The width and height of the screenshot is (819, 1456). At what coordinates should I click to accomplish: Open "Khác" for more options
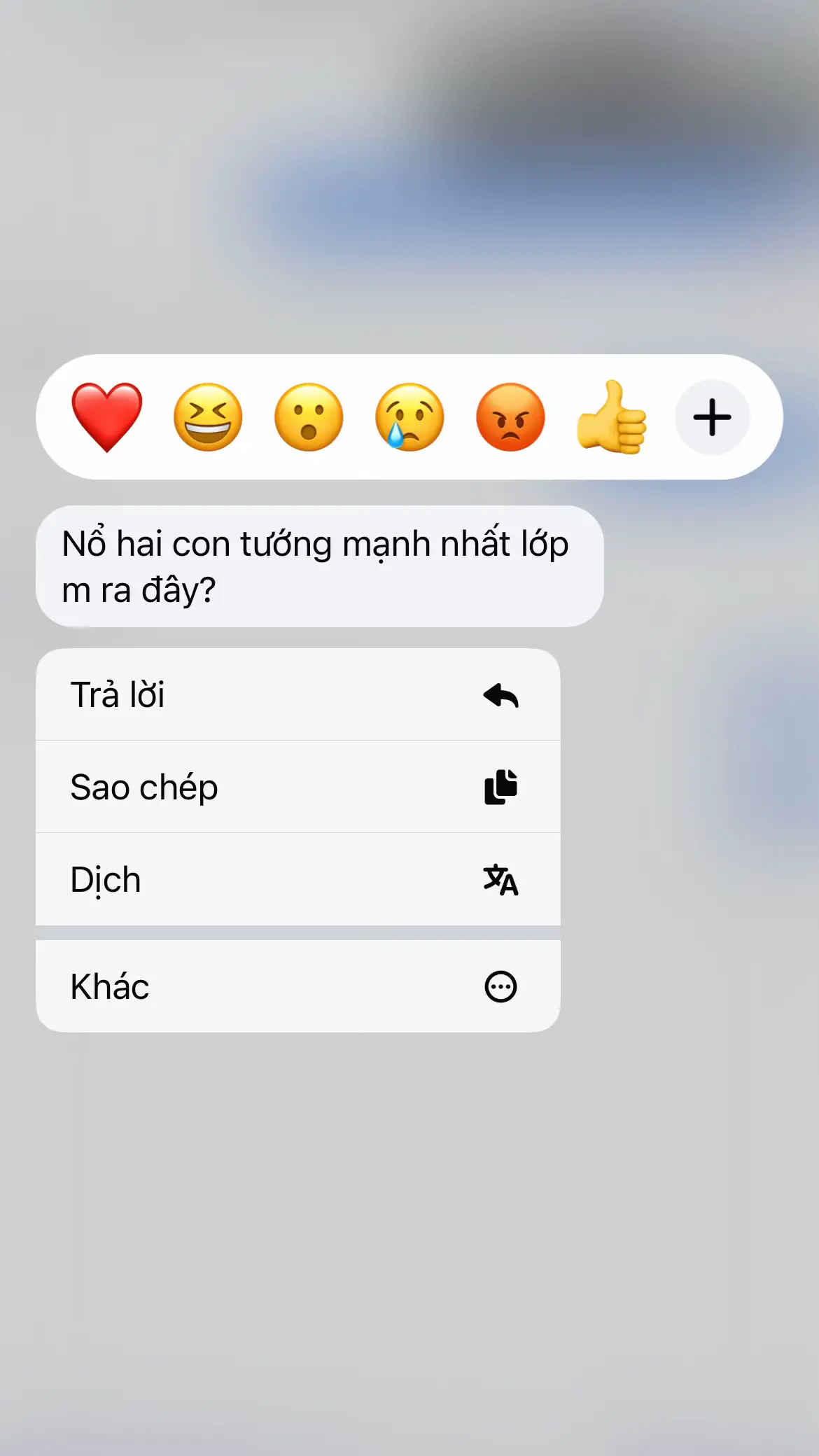pos(298,986)
